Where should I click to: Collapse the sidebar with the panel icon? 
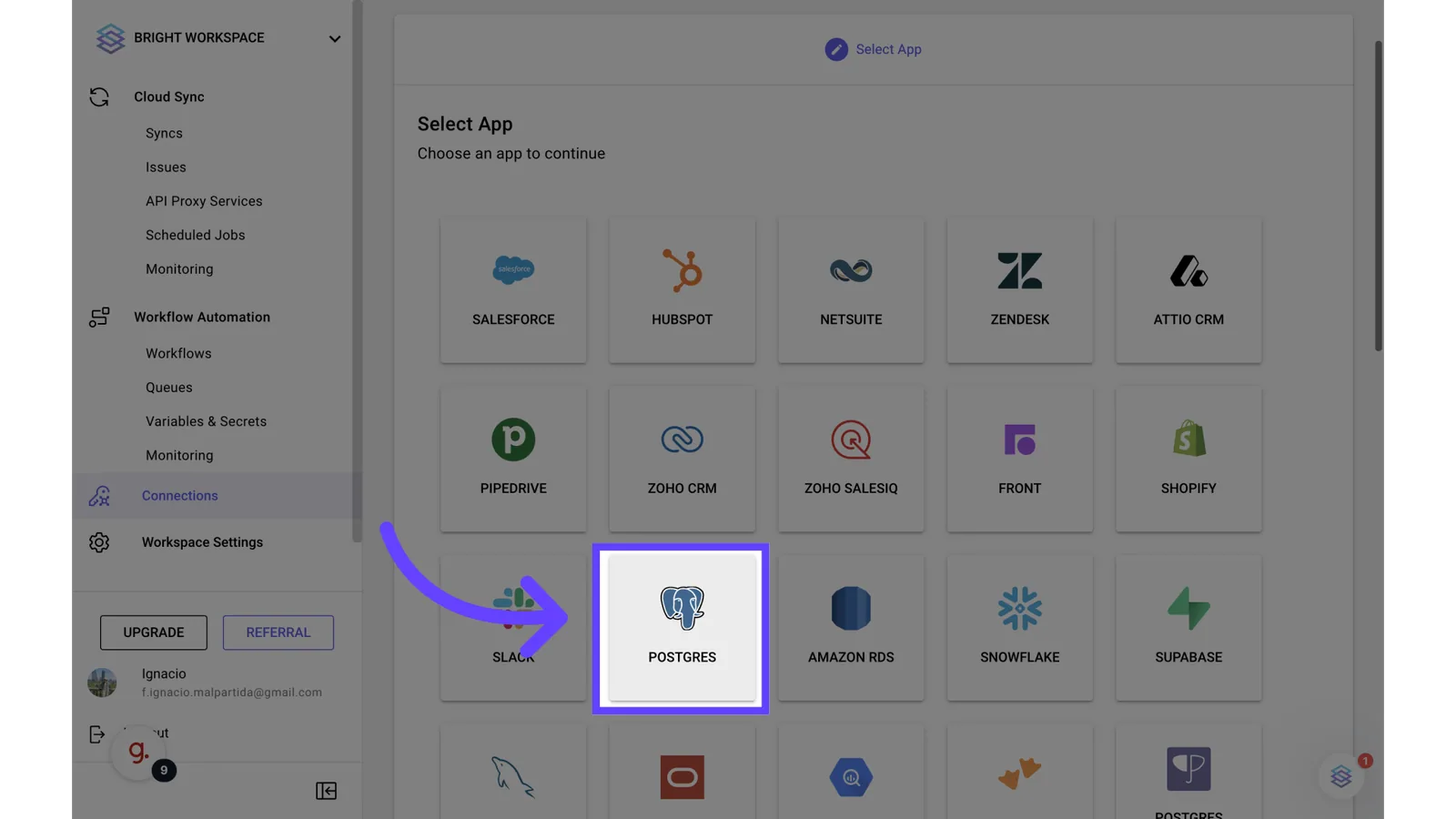(x=326, y=791)
